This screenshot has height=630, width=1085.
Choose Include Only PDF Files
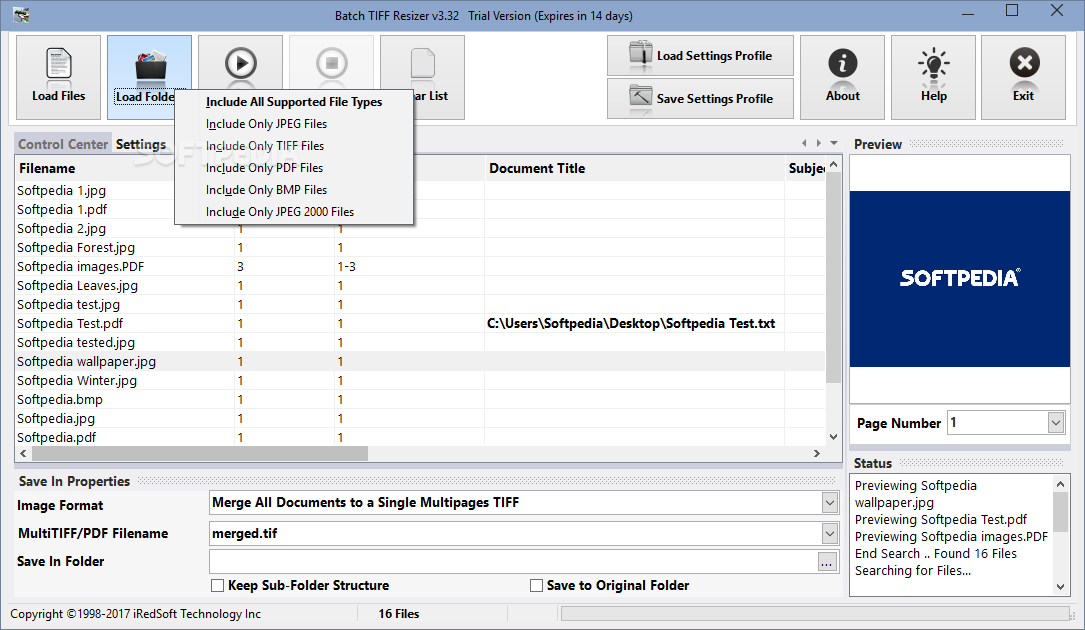294,168
